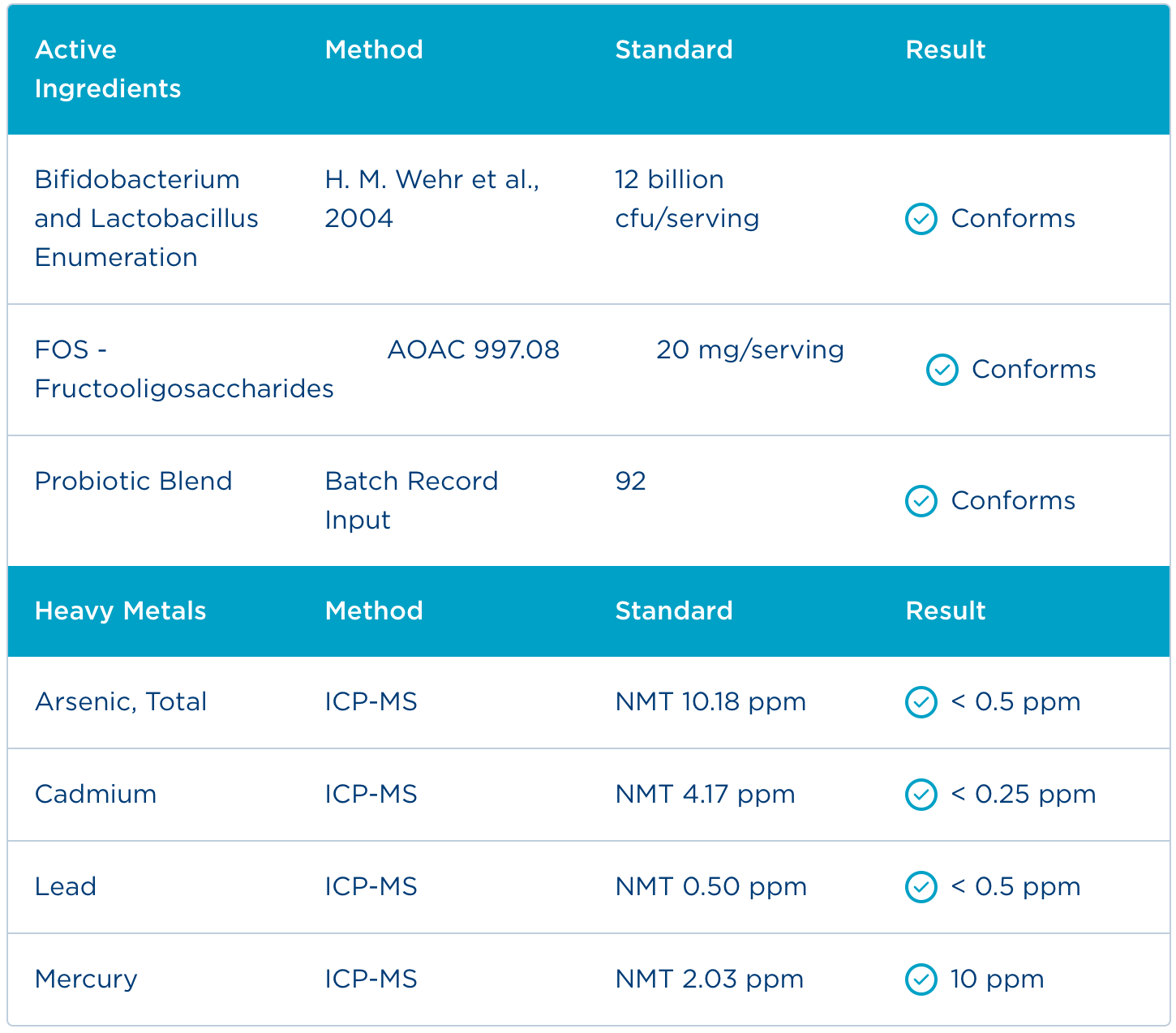Click Batch Record Input method cell
The image size is (1176, 1033).
pos(411,500)
